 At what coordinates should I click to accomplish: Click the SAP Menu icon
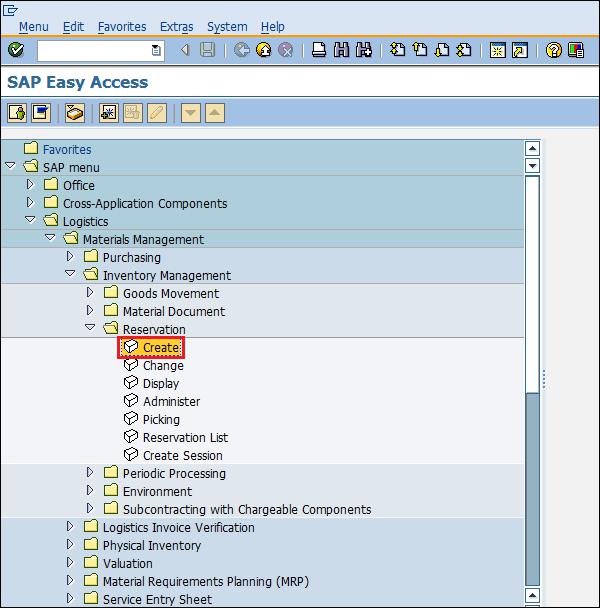click(41, 113)
